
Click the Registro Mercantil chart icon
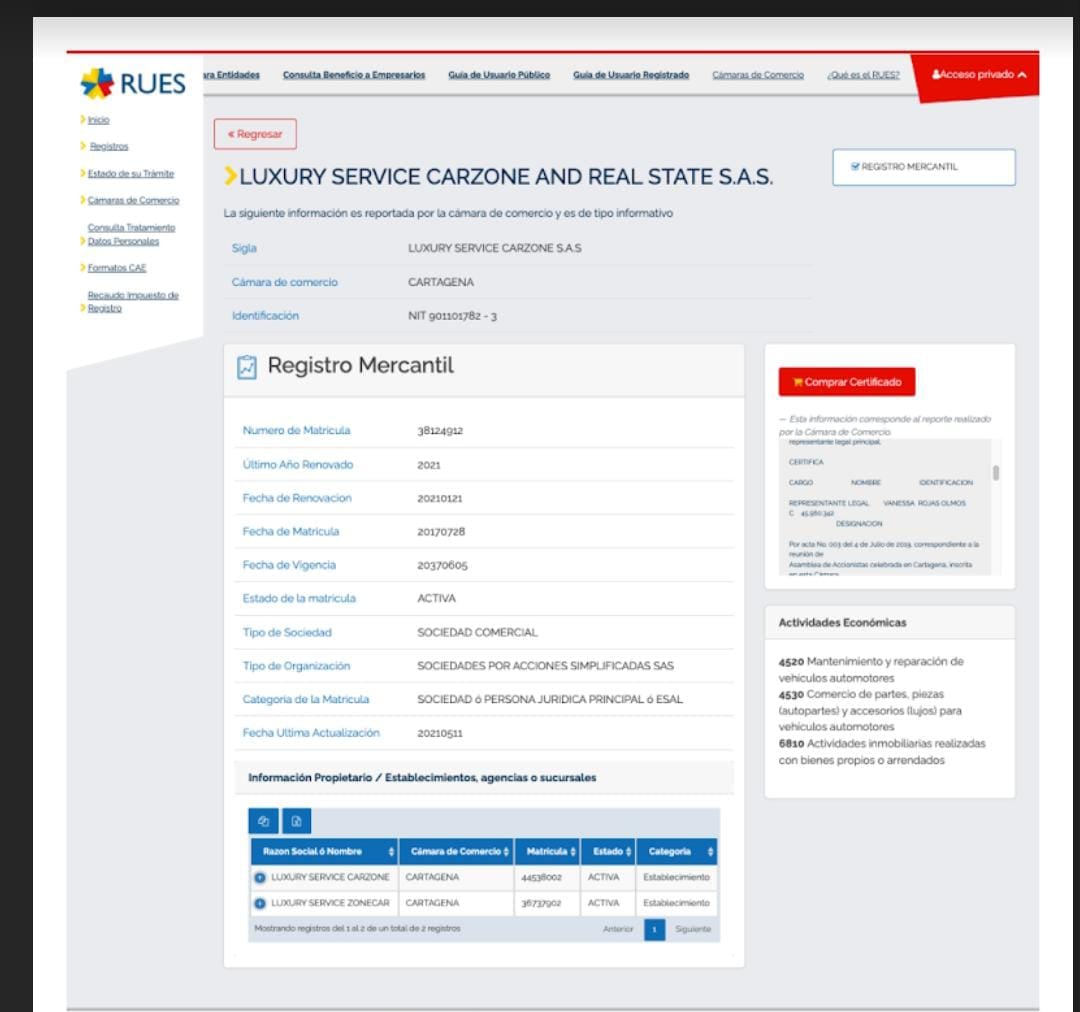click(246, 367)
